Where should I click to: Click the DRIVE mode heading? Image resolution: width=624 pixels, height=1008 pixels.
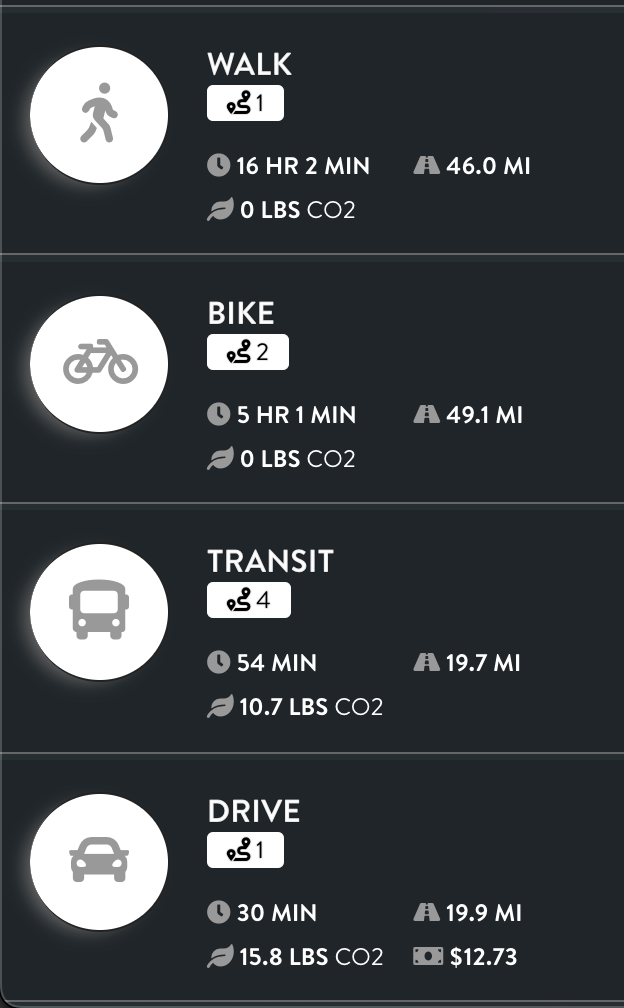tap(254, 811)
